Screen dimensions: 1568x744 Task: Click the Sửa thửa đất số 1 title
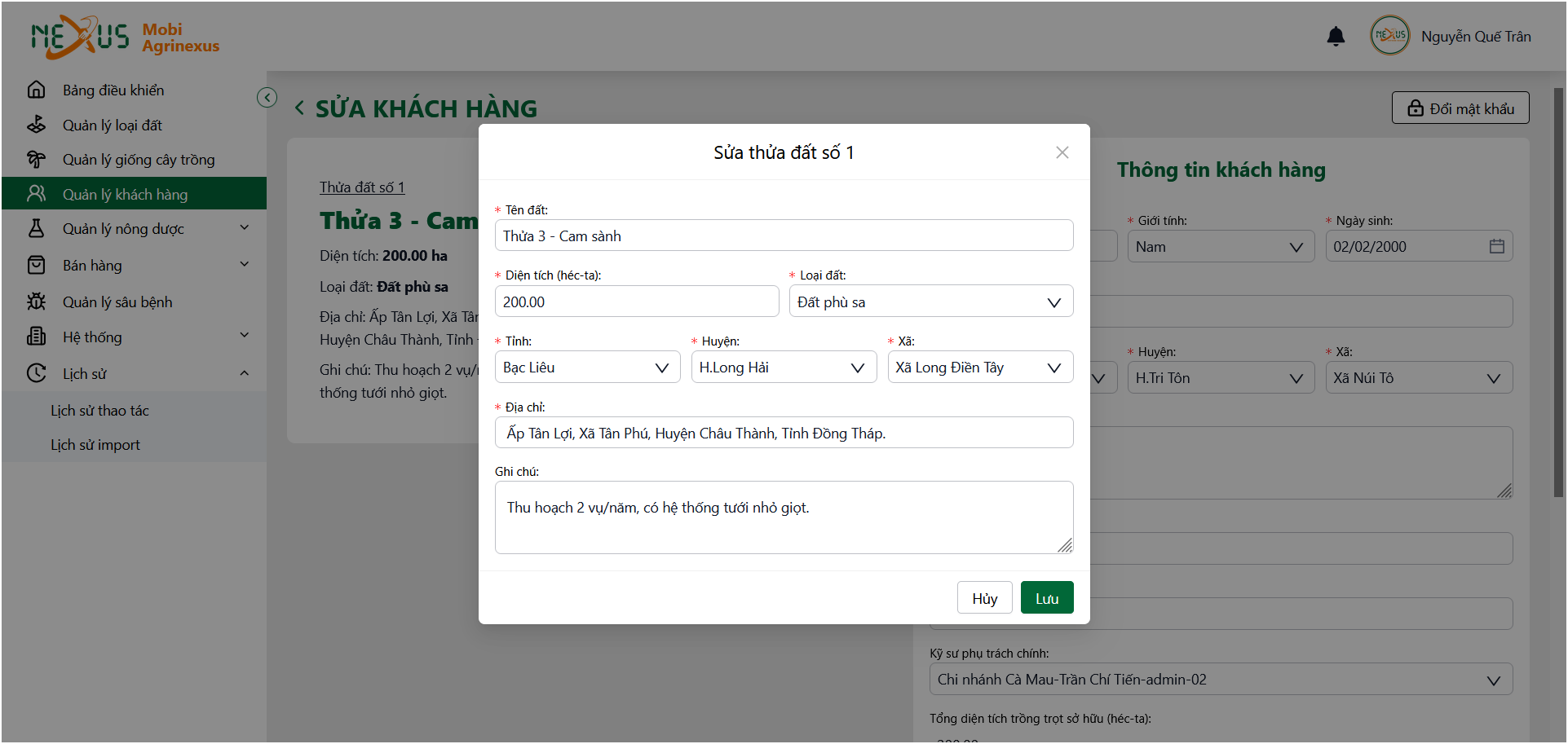click(x=784, y=152)
